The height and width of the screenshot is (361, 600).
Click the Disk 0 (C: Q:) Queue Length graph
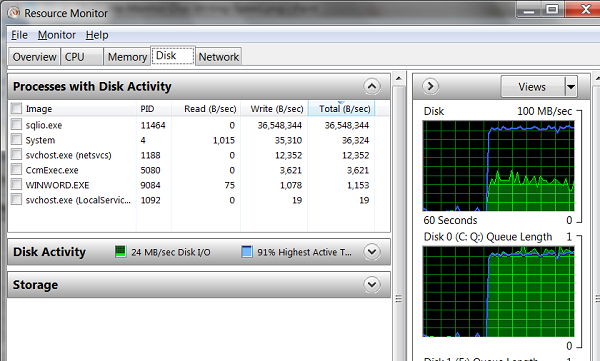[498, 291]
